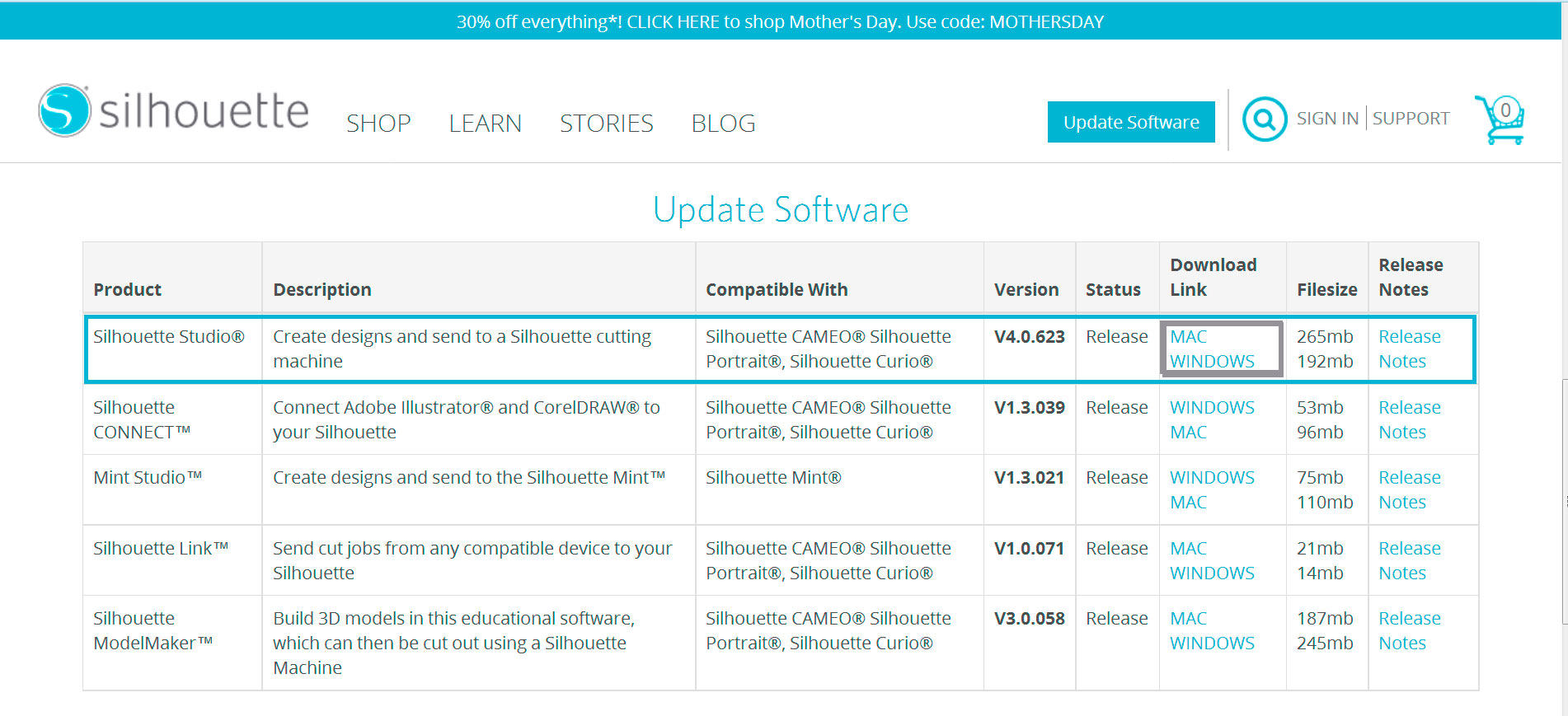Open Silhouette Link Release Notes

point(1410,561)
